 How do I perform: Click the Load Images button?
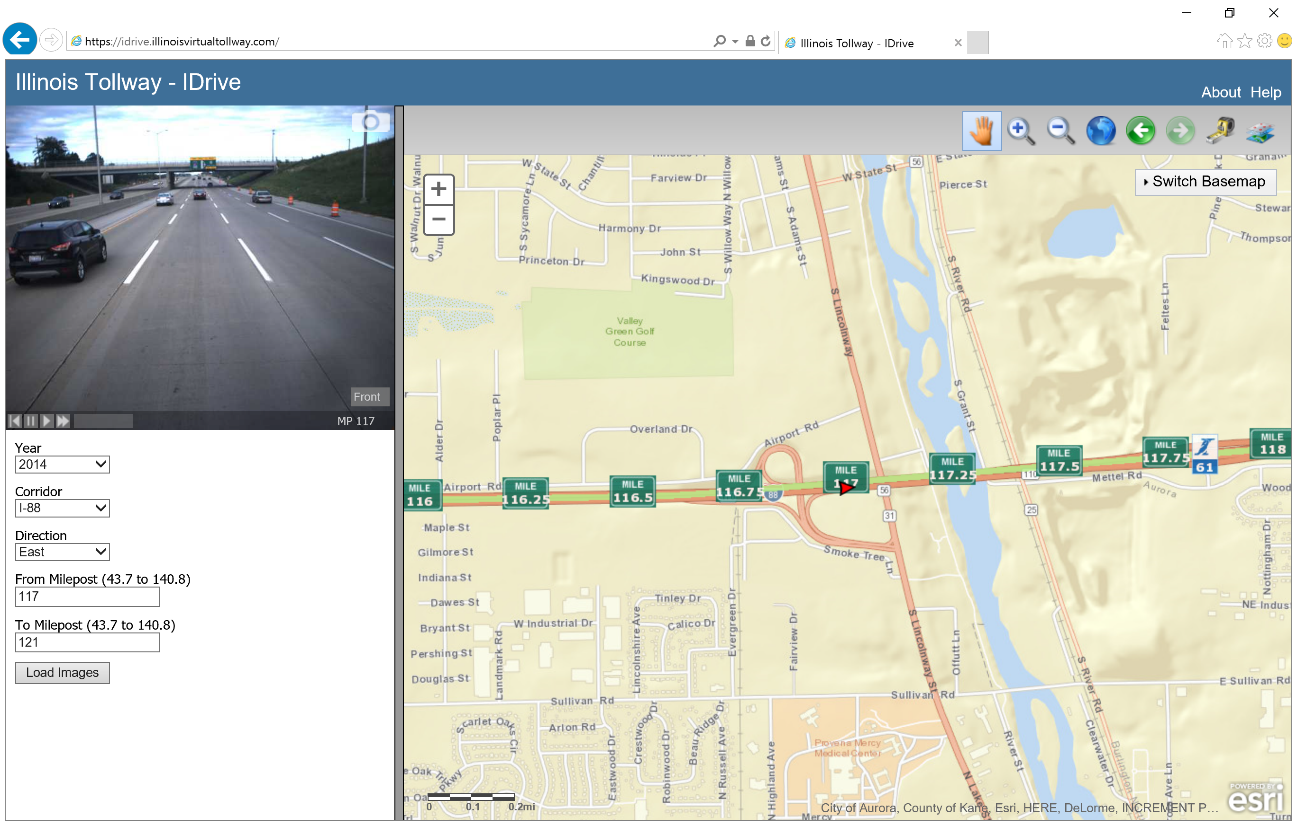coord(62,673)
